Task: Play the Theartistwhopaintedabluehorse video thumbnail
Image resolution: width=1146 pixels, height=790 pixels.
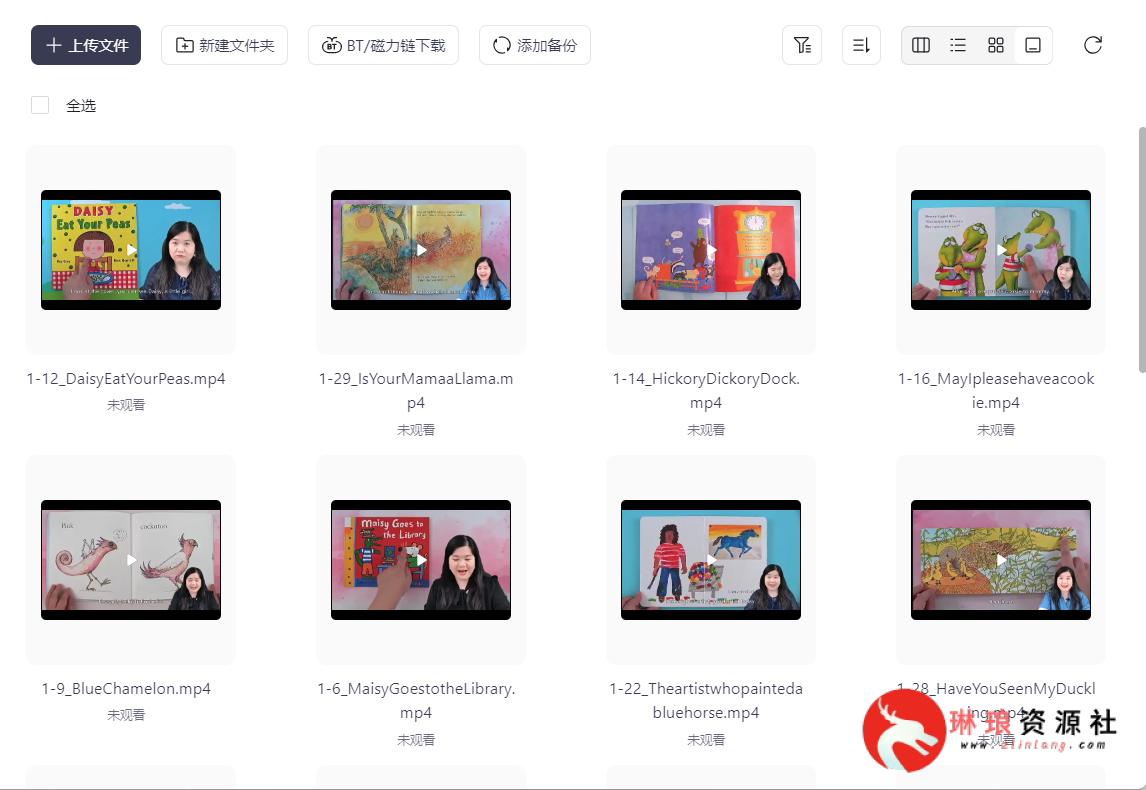Action: click(x=711, y=560)
